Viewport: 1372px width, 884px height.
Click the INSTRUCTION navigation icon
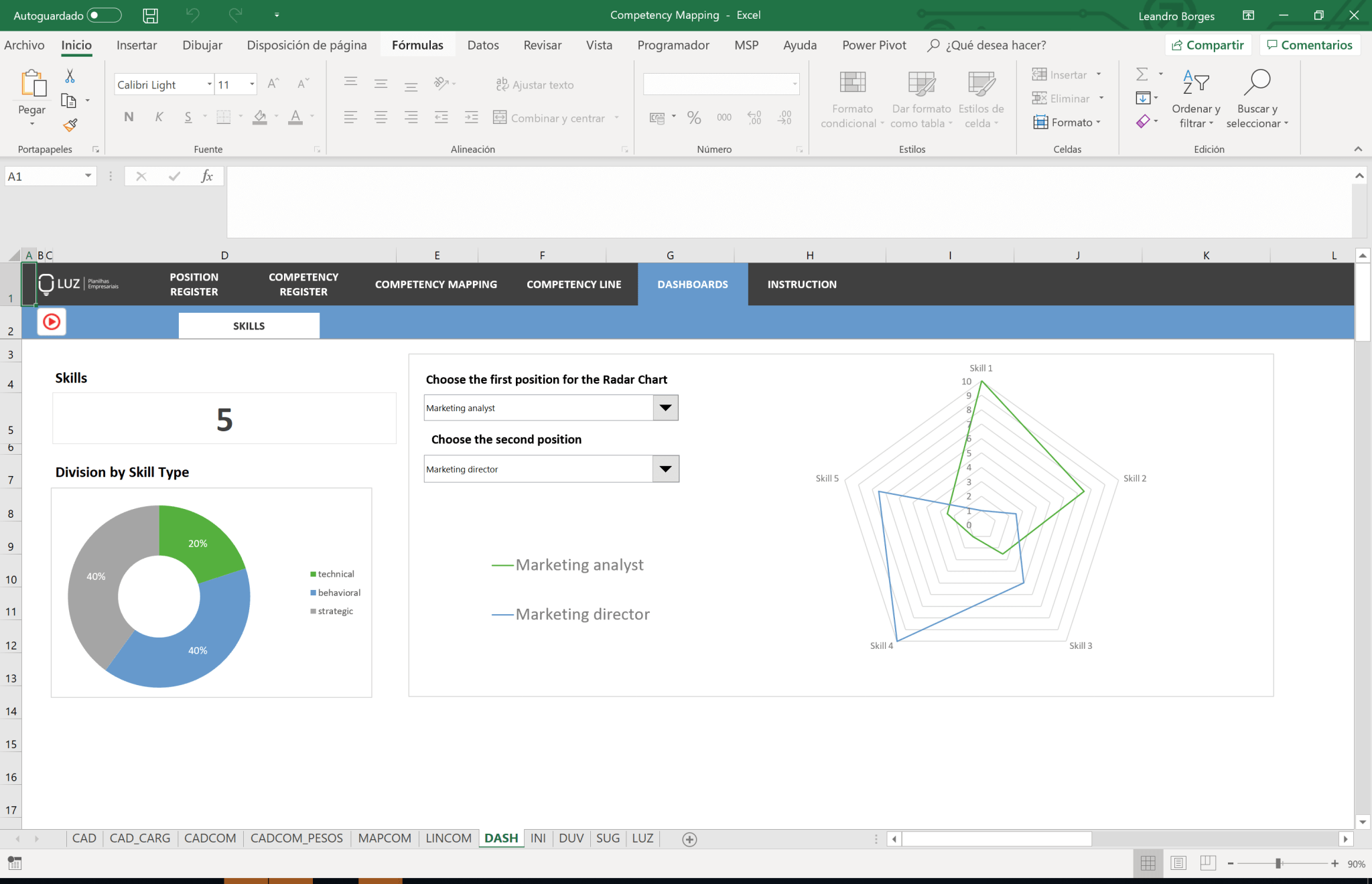[801, 284]
